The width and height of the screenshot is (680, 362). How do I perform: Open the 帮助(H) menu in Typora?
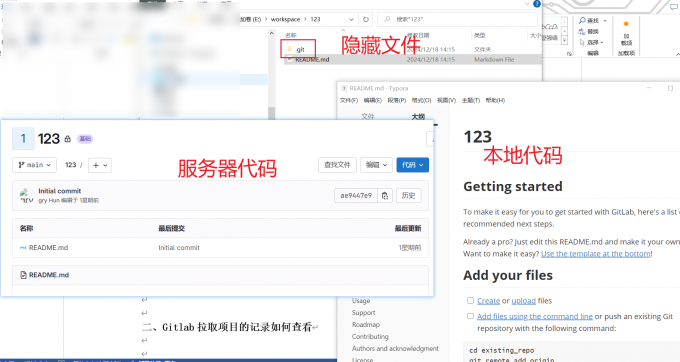coord(495,101)
